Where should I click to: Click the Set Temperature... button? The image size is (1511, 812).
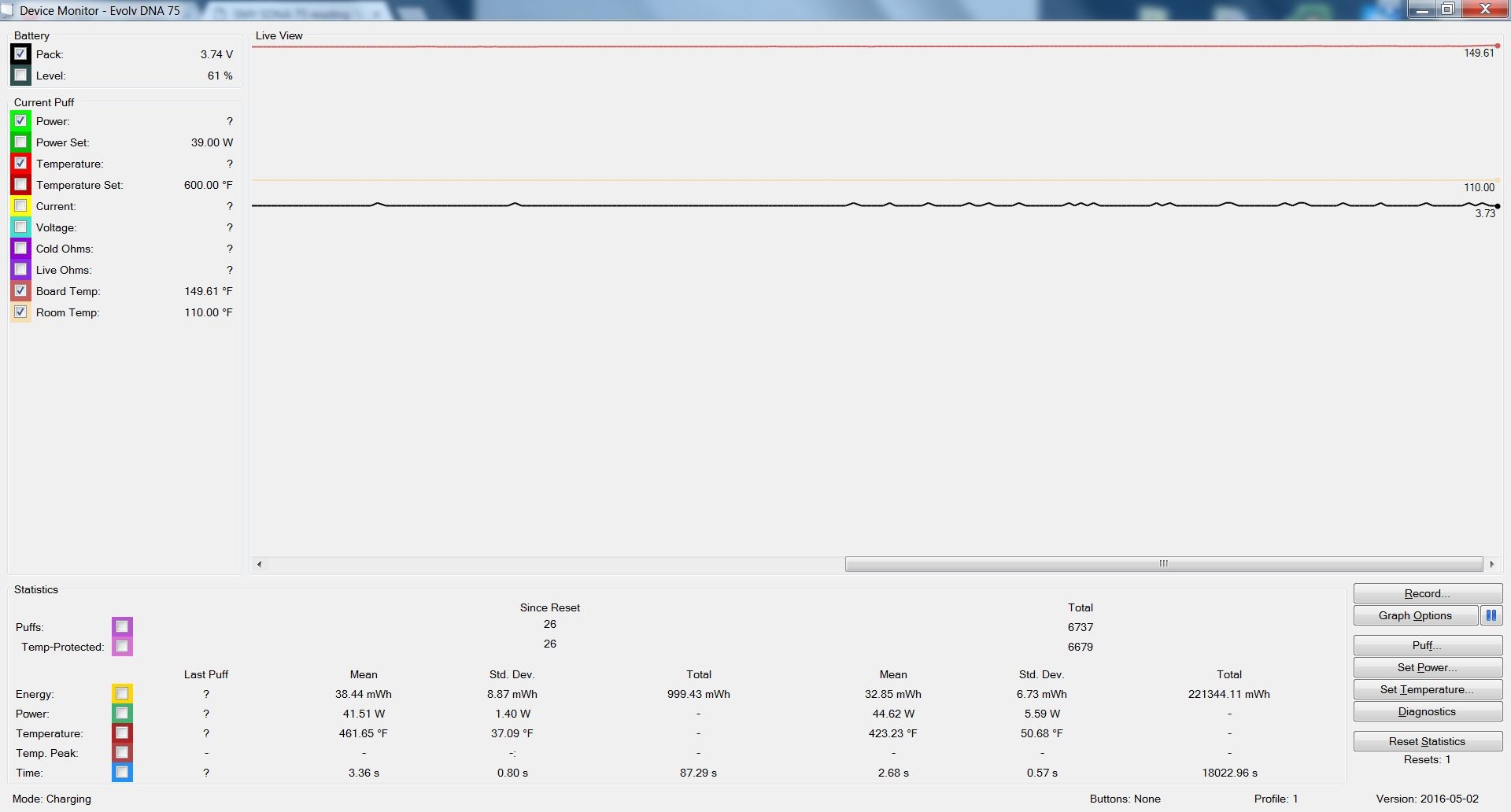(1427, 689)
